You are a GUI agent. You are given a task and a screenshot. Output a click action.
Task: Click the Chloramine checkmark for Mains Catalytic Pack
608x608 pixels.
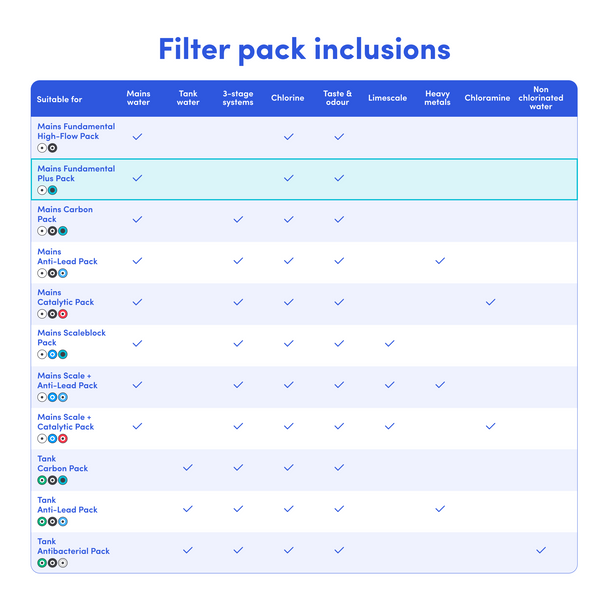pyautogui.click(x=491, y=302)
